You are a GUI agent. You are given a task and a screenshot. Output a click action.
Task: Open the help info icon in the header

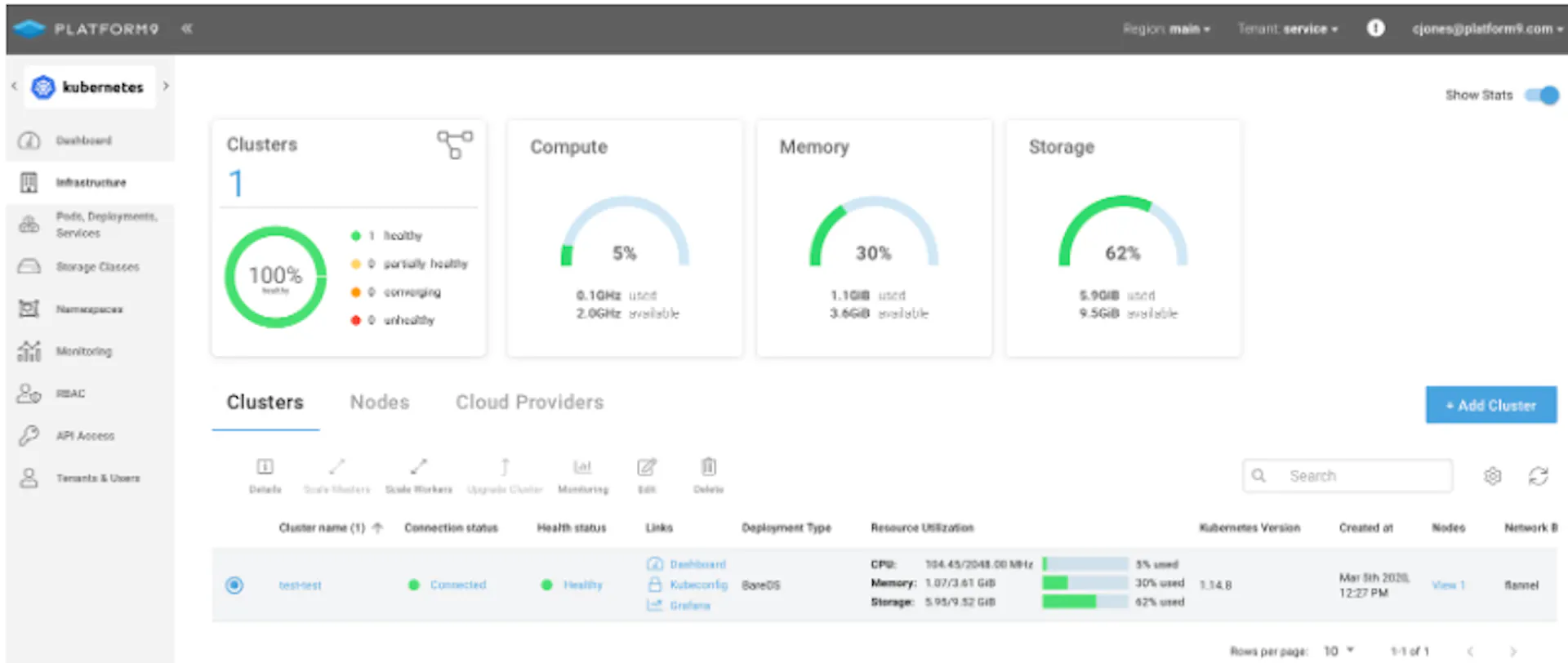click(1376, 29)
